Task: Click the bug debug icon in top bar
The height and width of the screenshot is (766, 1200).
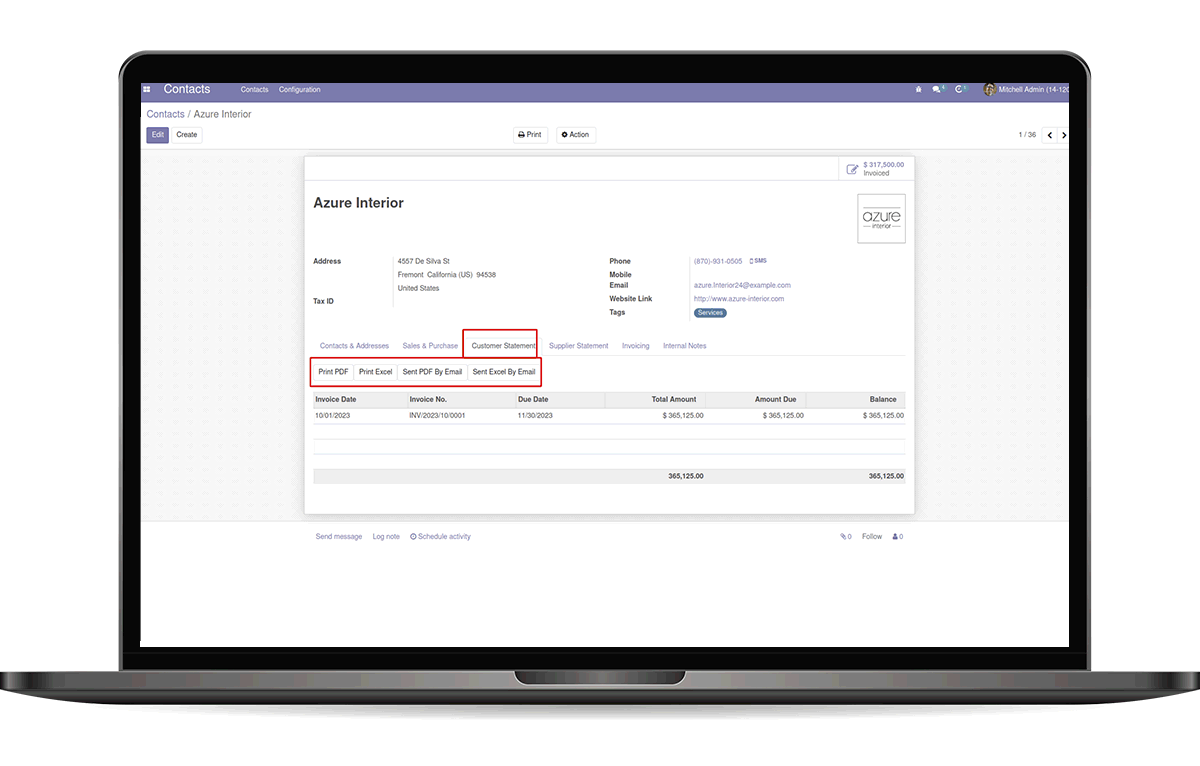Action: click(918, 89)
